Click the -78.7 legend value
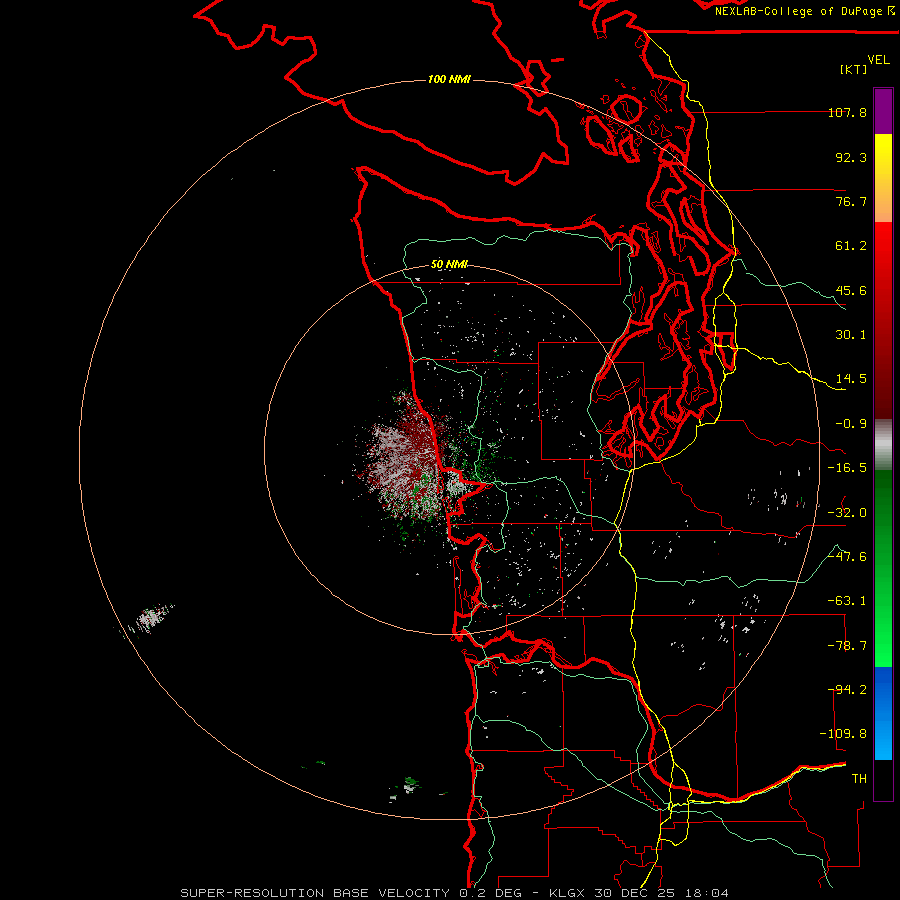The width and height of the screenshot is (900, 900). [847, 646]
